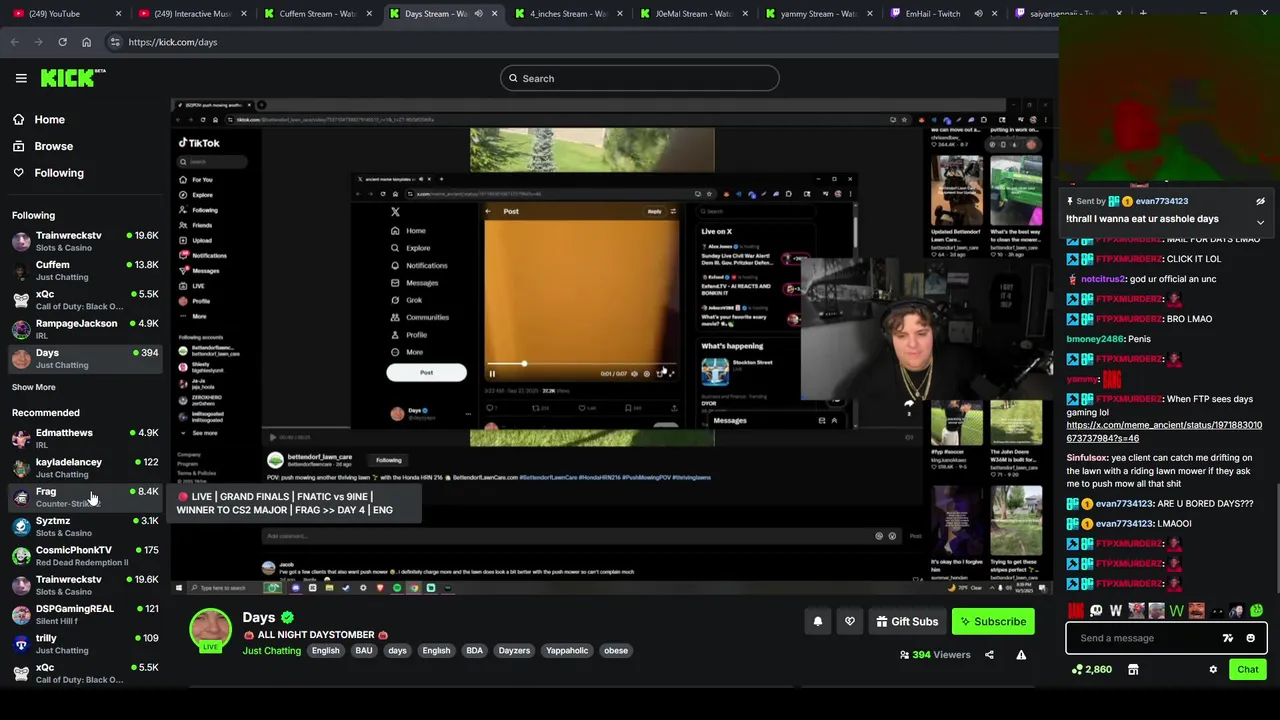This screenshot has height=720, width=1280.
Task: Select the obese stream tag
Action: [616, 650]
